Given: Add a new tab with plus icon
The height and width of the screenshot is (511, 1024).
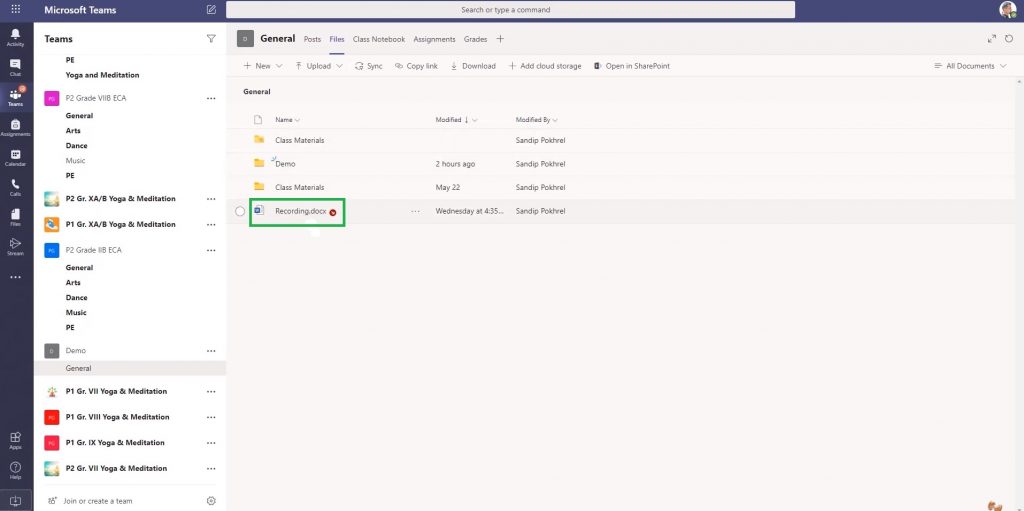Looking at the screenshot, I should tap(500, 39).
